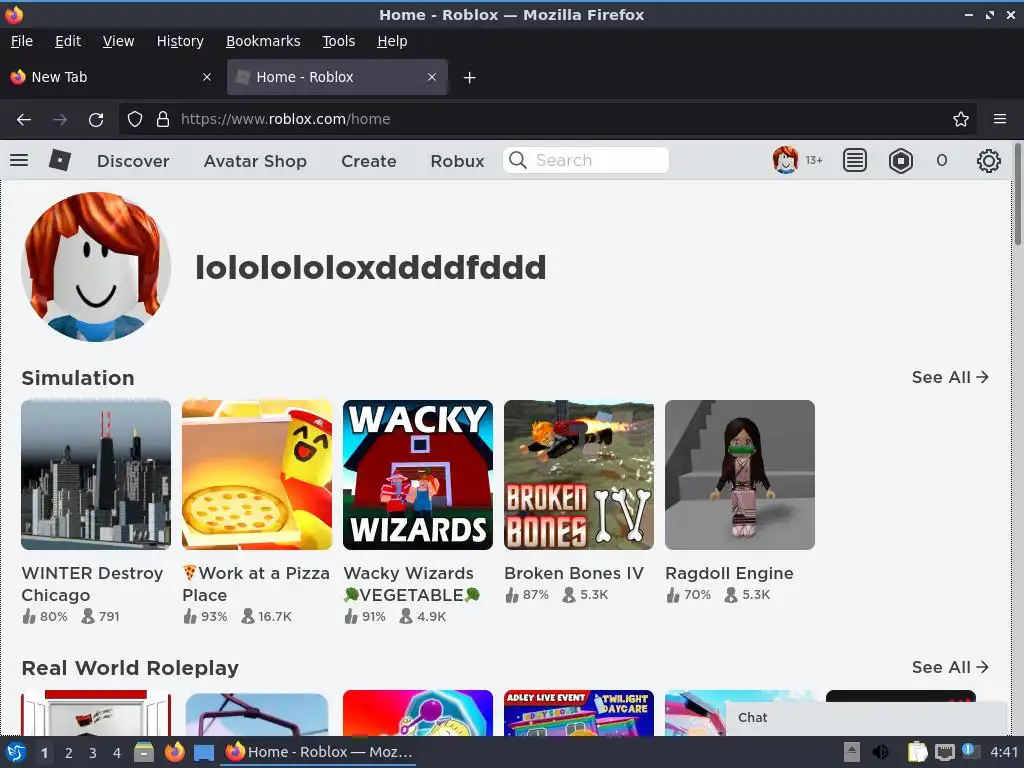This screenshot has width=1024, height=768.
Task: Open the Roblox hamburger navigation menu
Action: [19, 160]
